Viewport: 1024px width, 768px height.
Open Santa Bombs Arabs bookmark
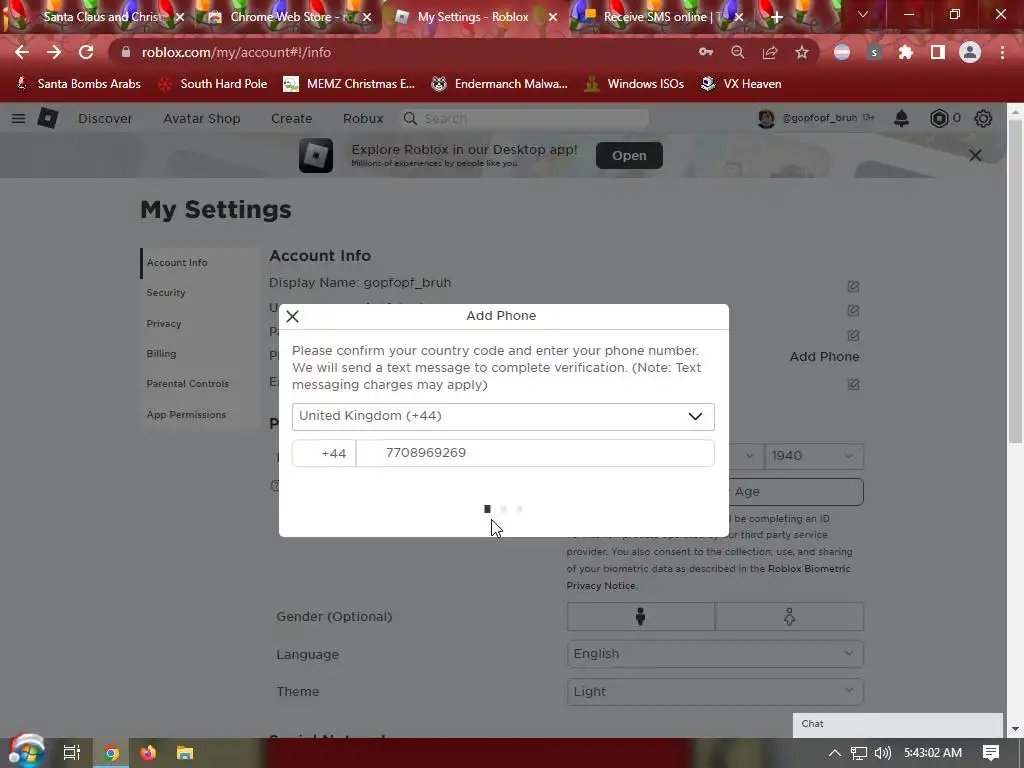78,84
